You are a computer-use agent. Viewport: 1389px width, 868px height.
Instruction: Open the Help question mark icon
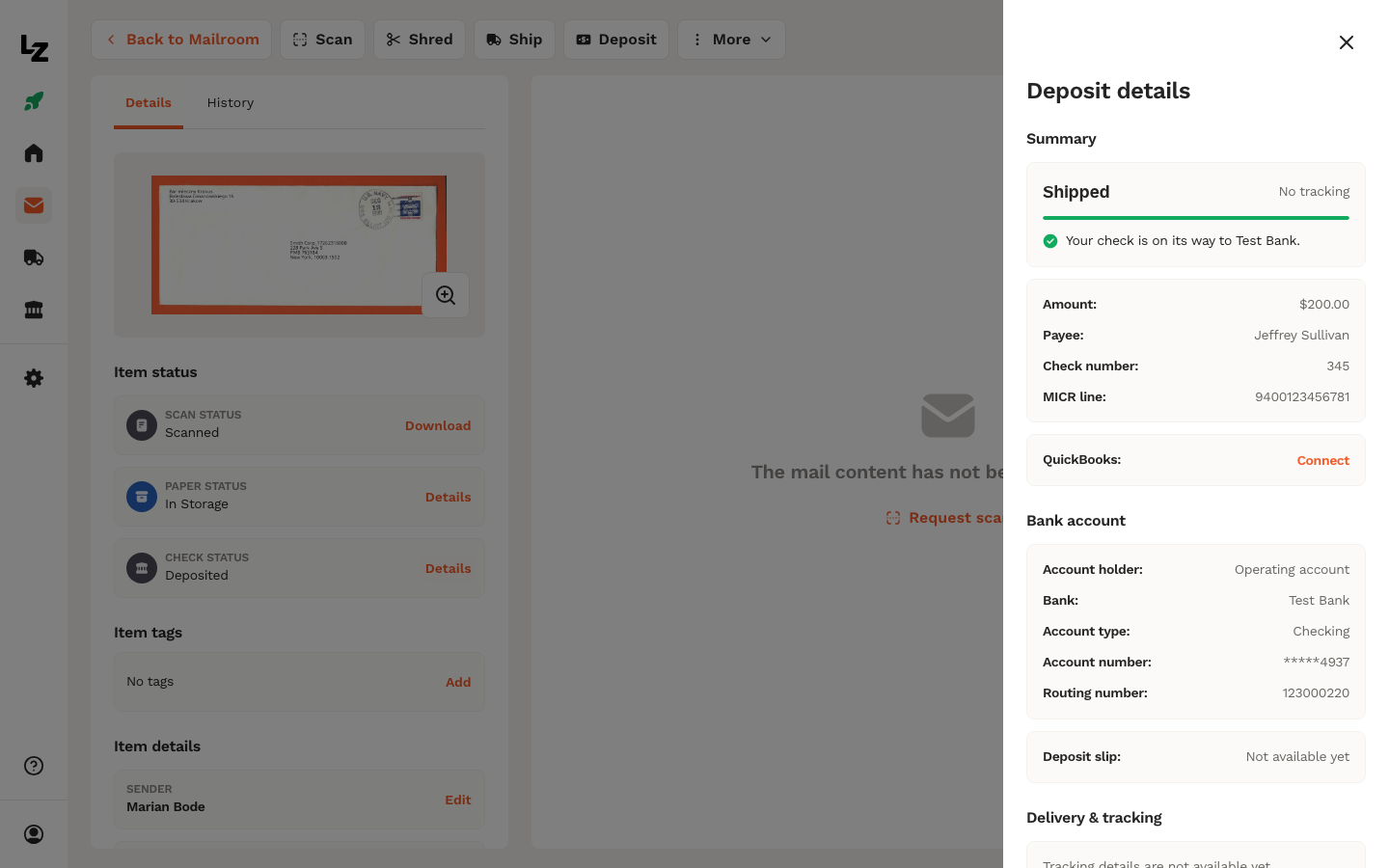coord(34,766)
